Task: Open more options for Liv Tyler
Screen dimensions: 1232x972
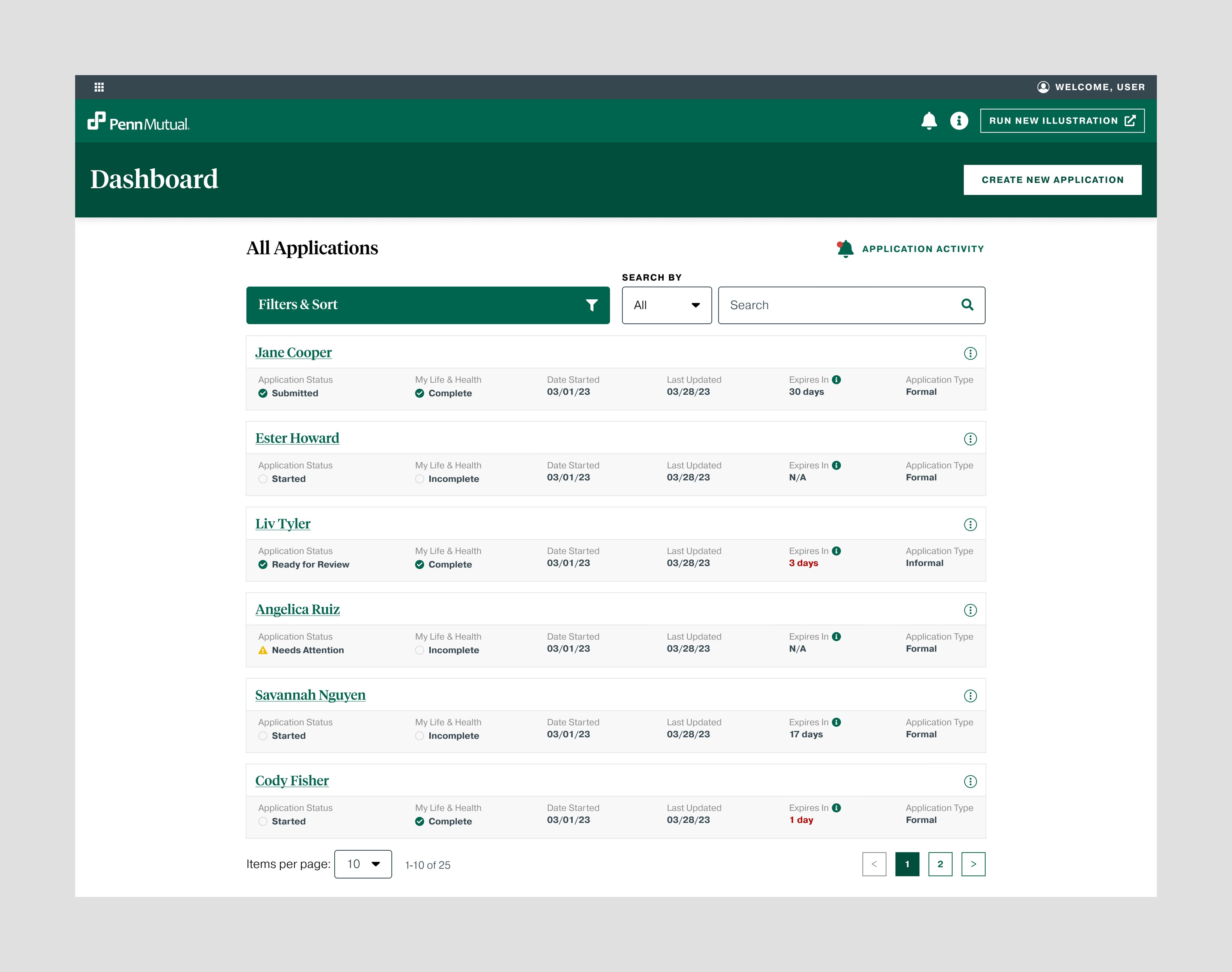Action: [970, 525]
